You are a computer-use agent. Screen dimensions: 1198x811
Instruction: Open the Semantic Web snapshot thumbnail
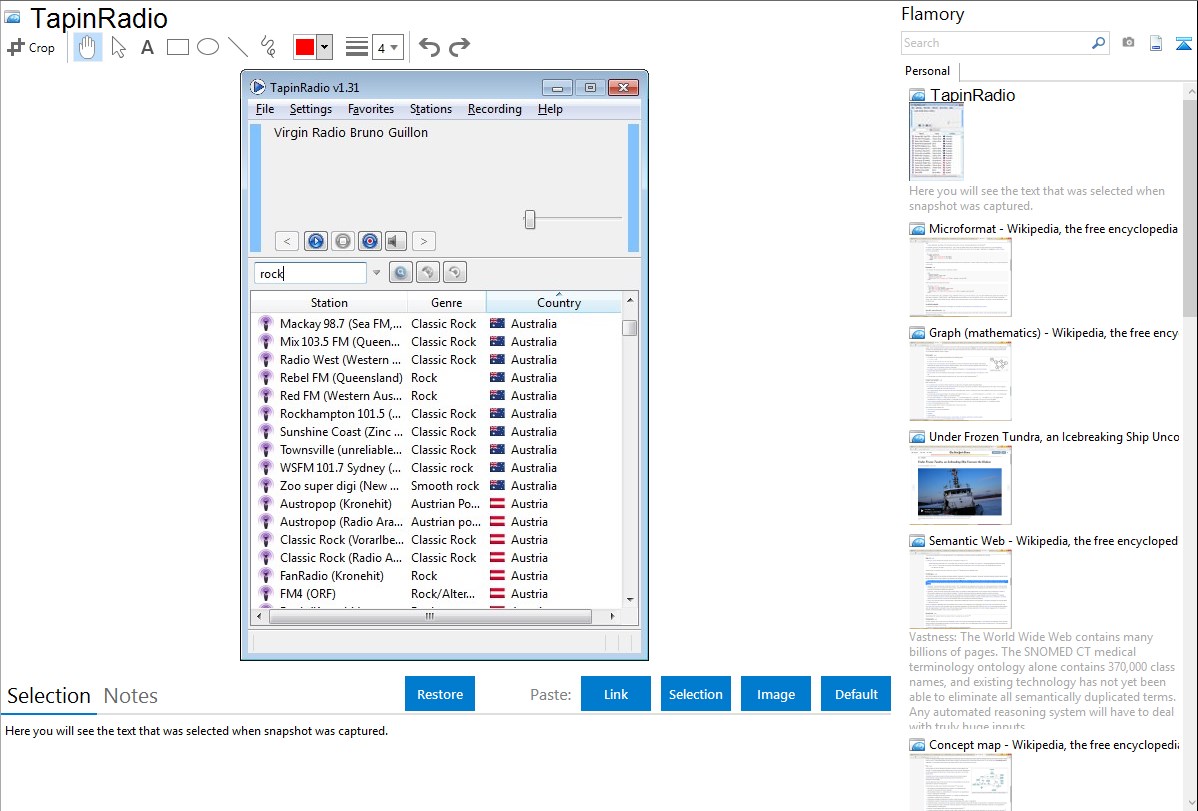coord(960,589)
